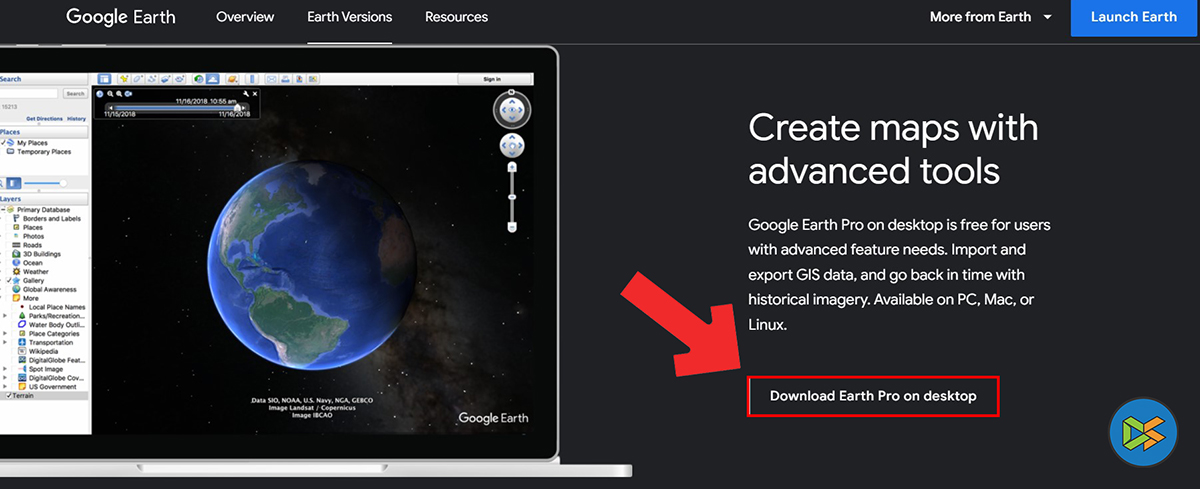Open the Resources nav tab
The width and height of the screenshot is (1200, 489).
coord(456,17)
